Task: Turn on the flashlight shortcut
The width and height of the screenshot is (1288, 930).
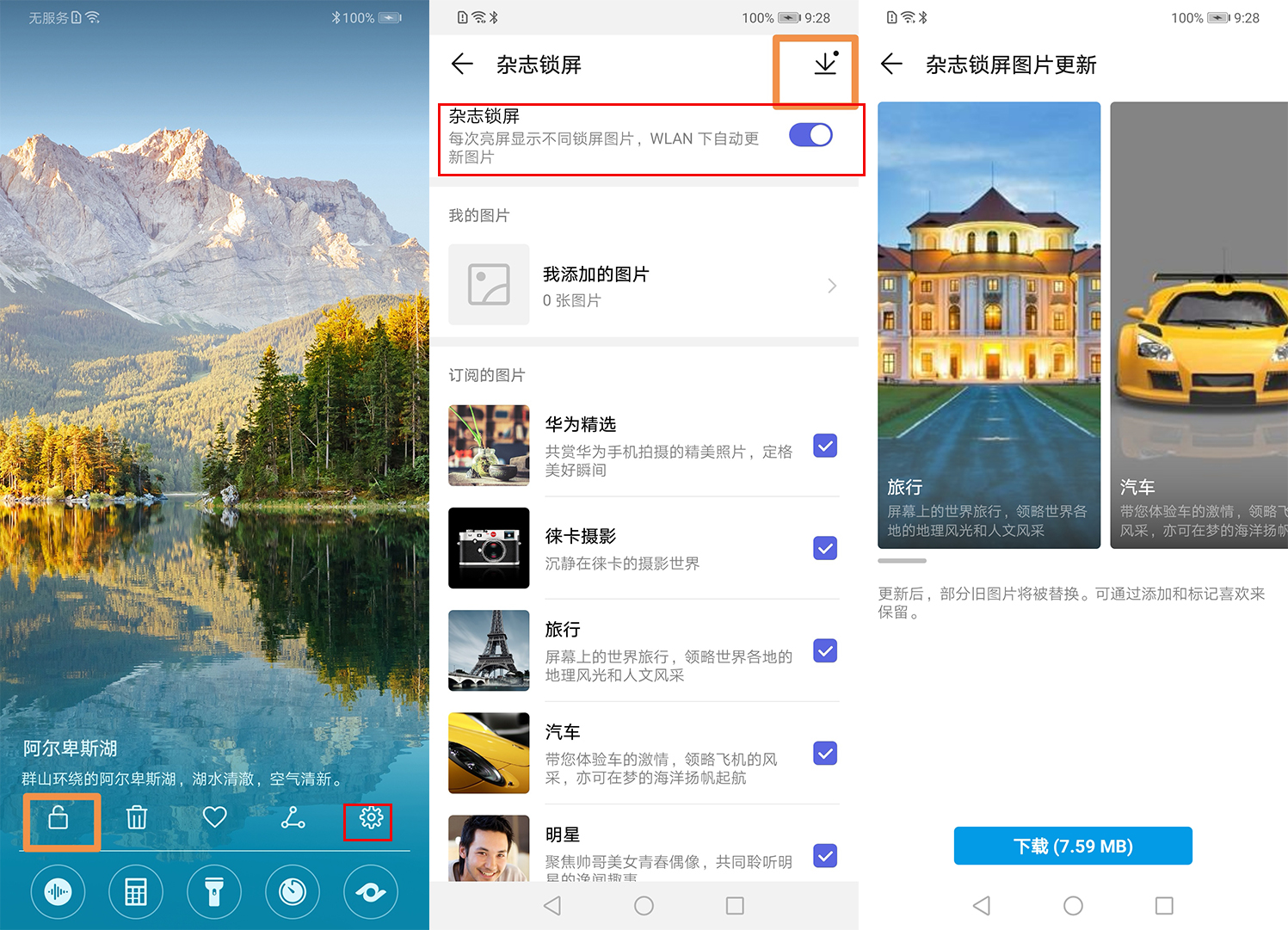Action: (x=214, y=892)
